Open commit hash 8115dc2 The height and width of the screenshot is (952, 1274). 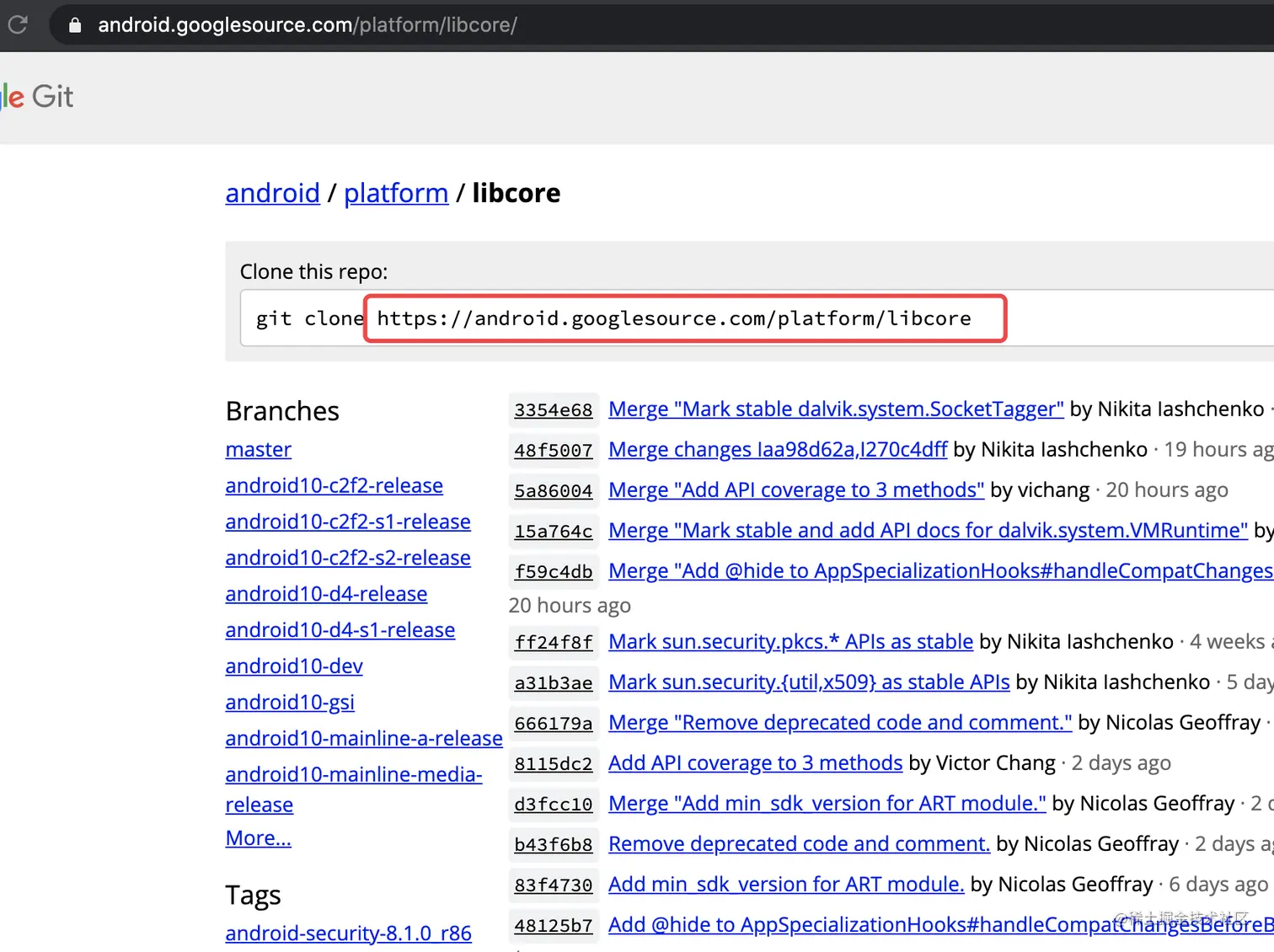tap(554, 764)
